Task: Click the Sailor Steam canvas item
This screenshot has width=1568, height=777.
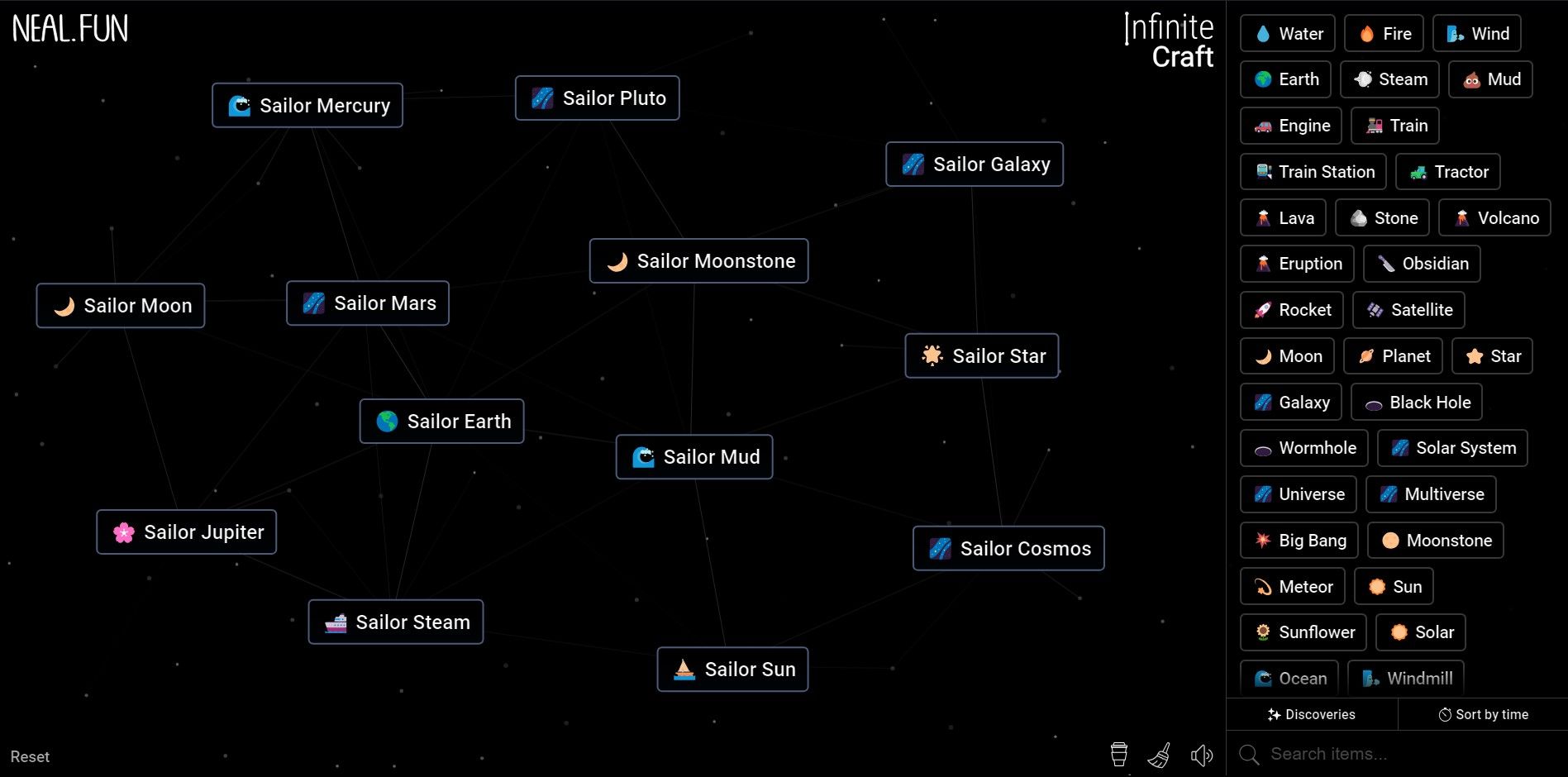Action: point(396,622)
